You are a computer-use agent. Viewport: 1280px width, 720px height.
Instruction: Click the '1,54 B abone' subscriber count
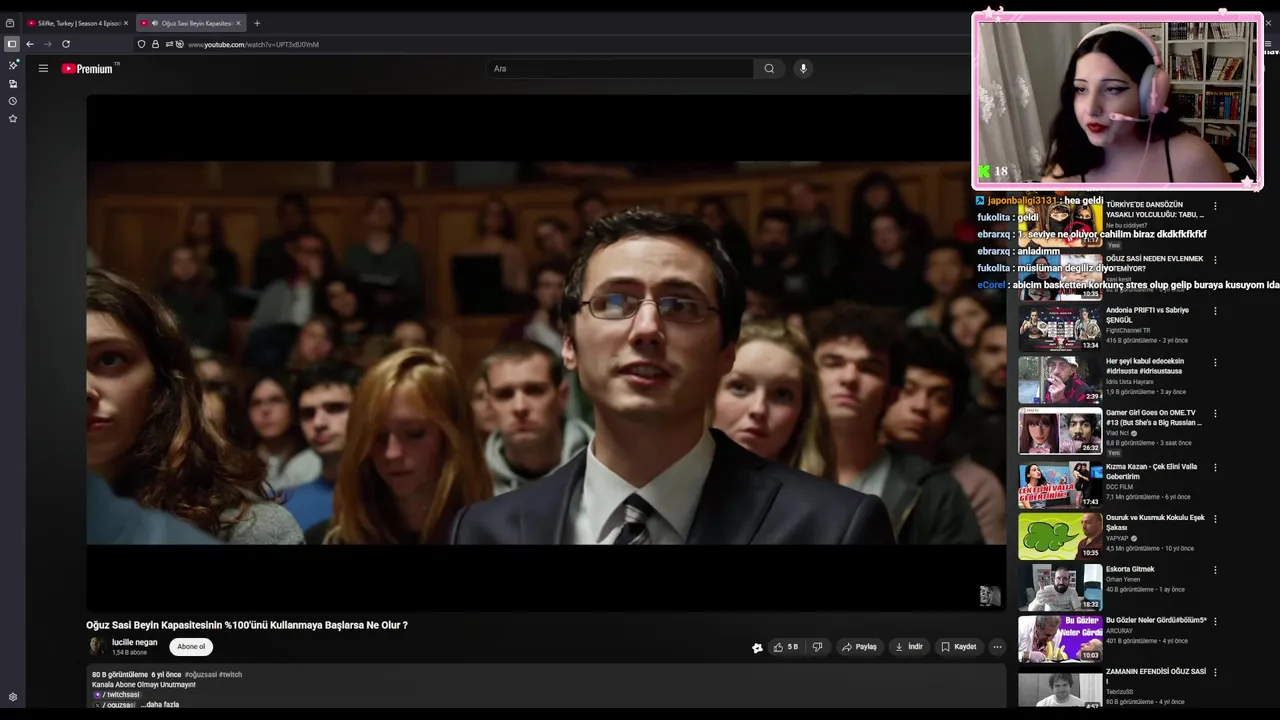coord(129,652)
